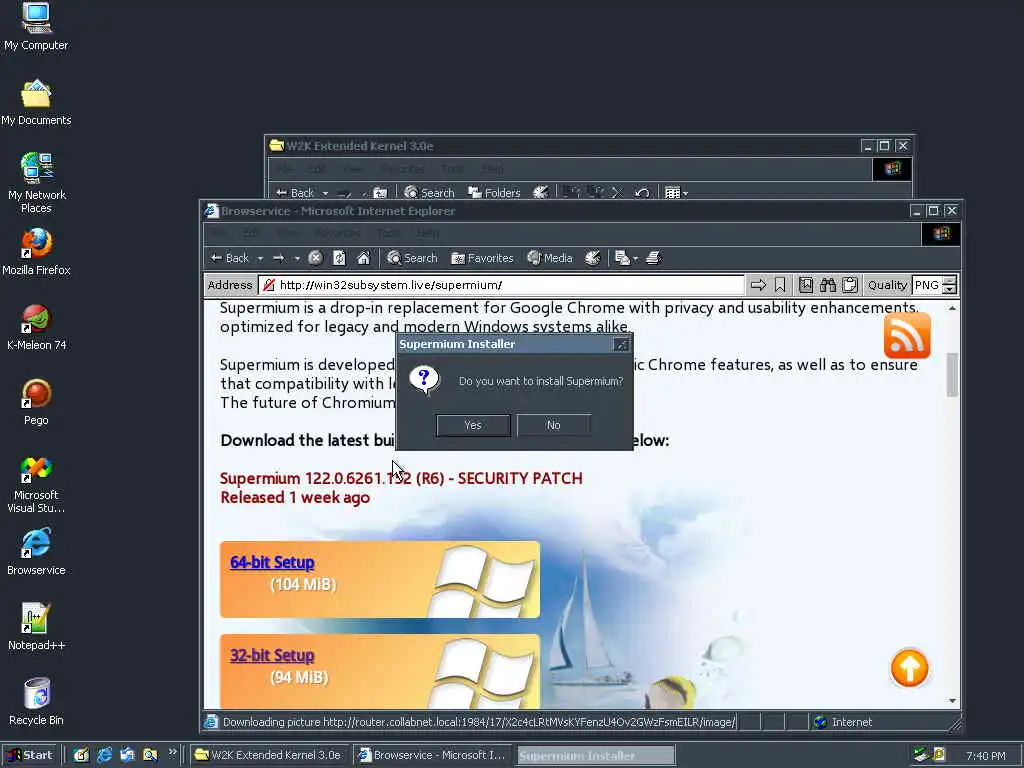Click the 64-bit Setup download link
This screenshot has width=1024, height=768.
tap(272, 562)
